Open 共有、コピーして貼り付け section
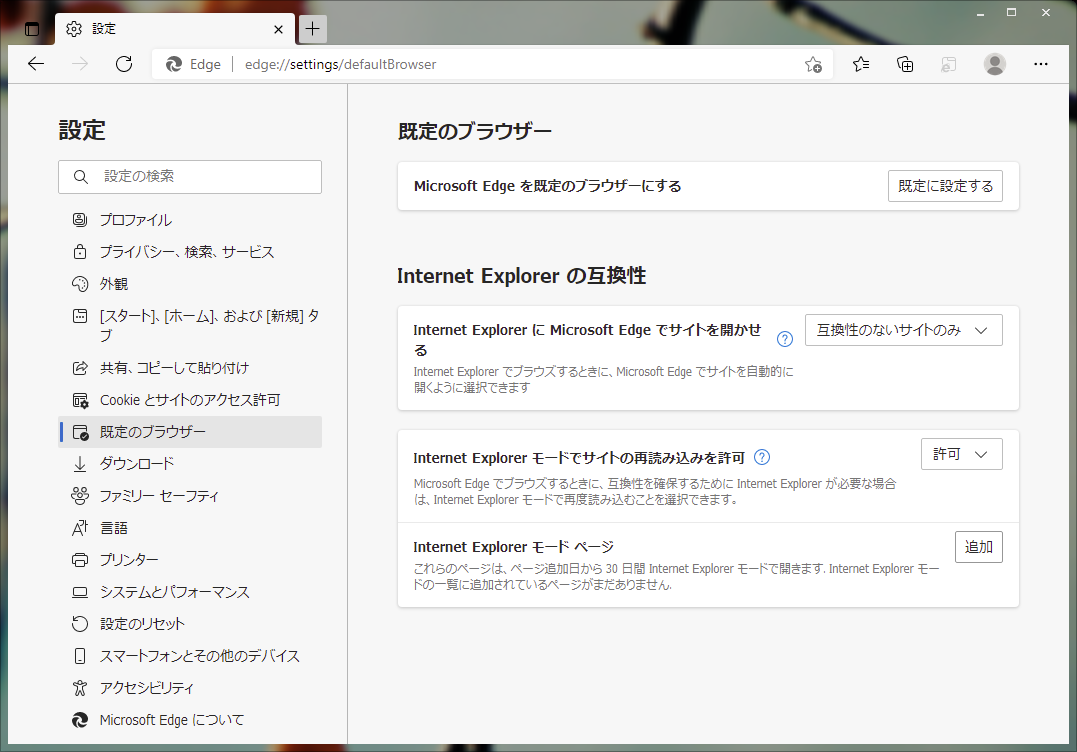The width and height of the screenshot is (1077, 752). tap(190, 368)
